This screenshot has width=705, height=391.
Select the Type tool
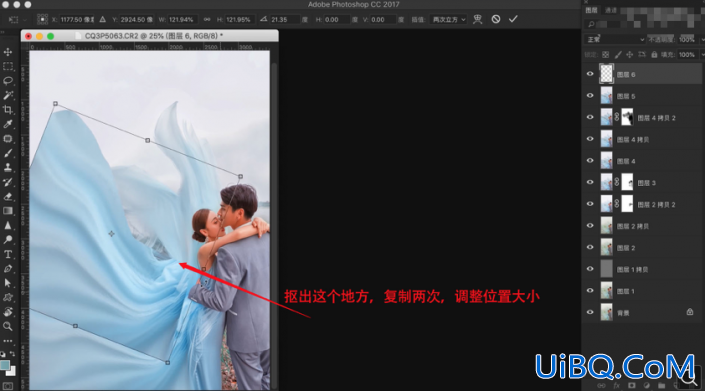click(x=8, y=254)
